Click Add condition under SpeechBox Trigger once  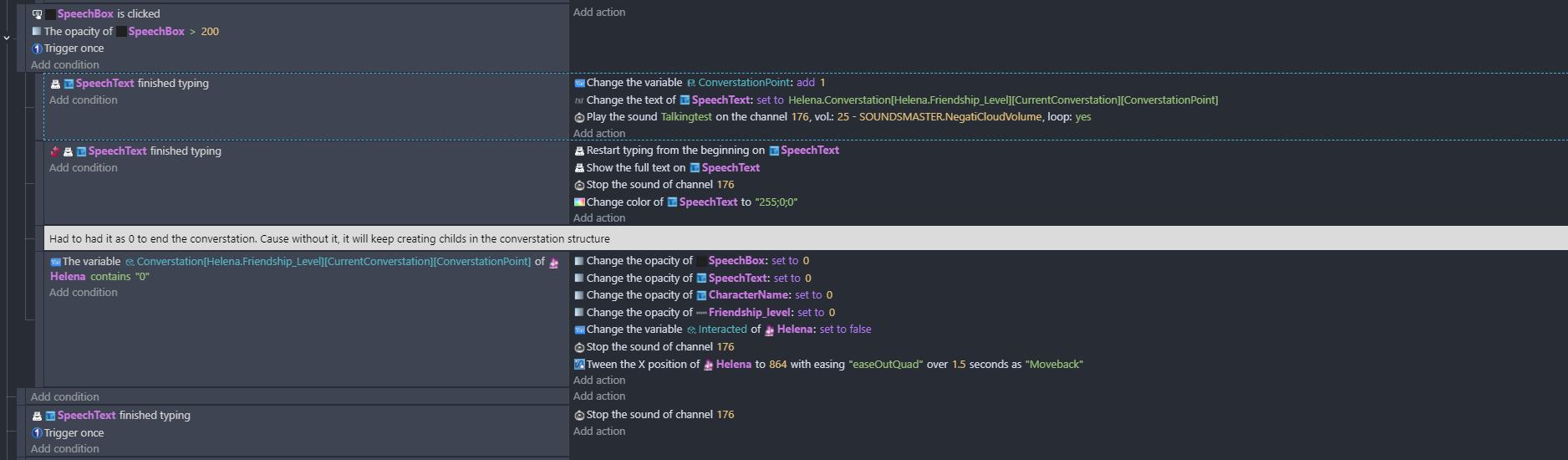click(65, 65)
